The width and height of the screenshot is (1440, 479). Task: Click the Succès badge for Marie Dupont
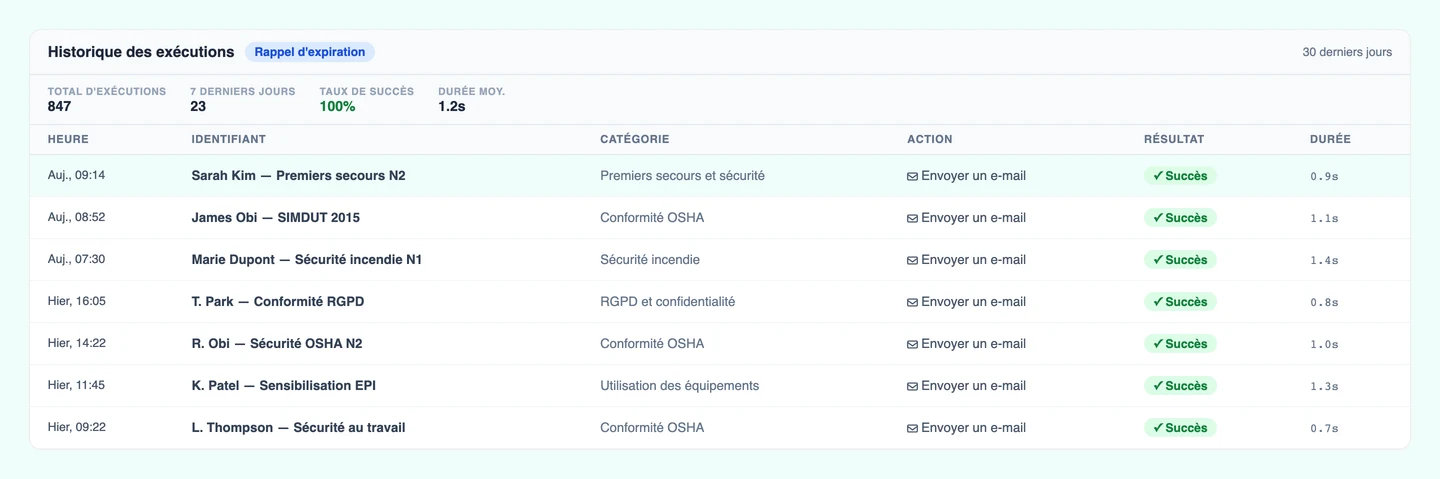(x=1180, y=260)
